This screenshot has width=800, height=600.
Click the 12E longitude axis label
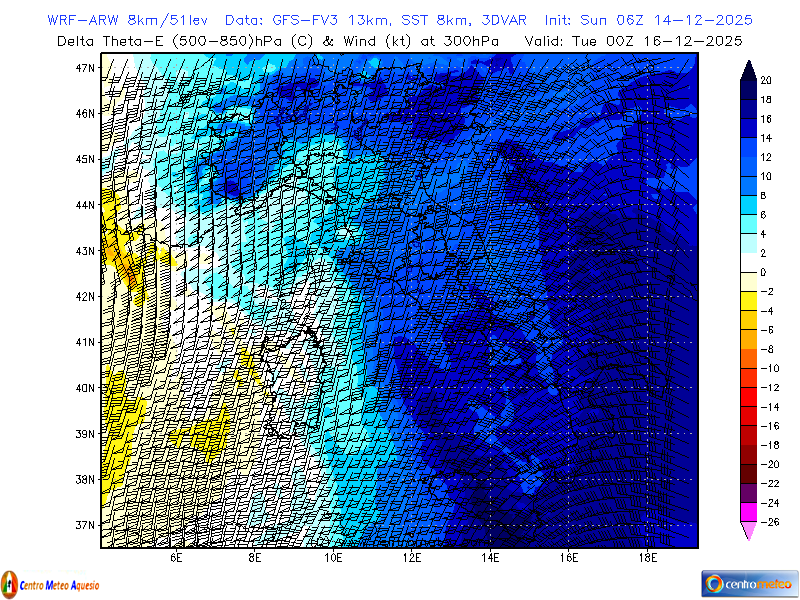(x=412, y=558)
